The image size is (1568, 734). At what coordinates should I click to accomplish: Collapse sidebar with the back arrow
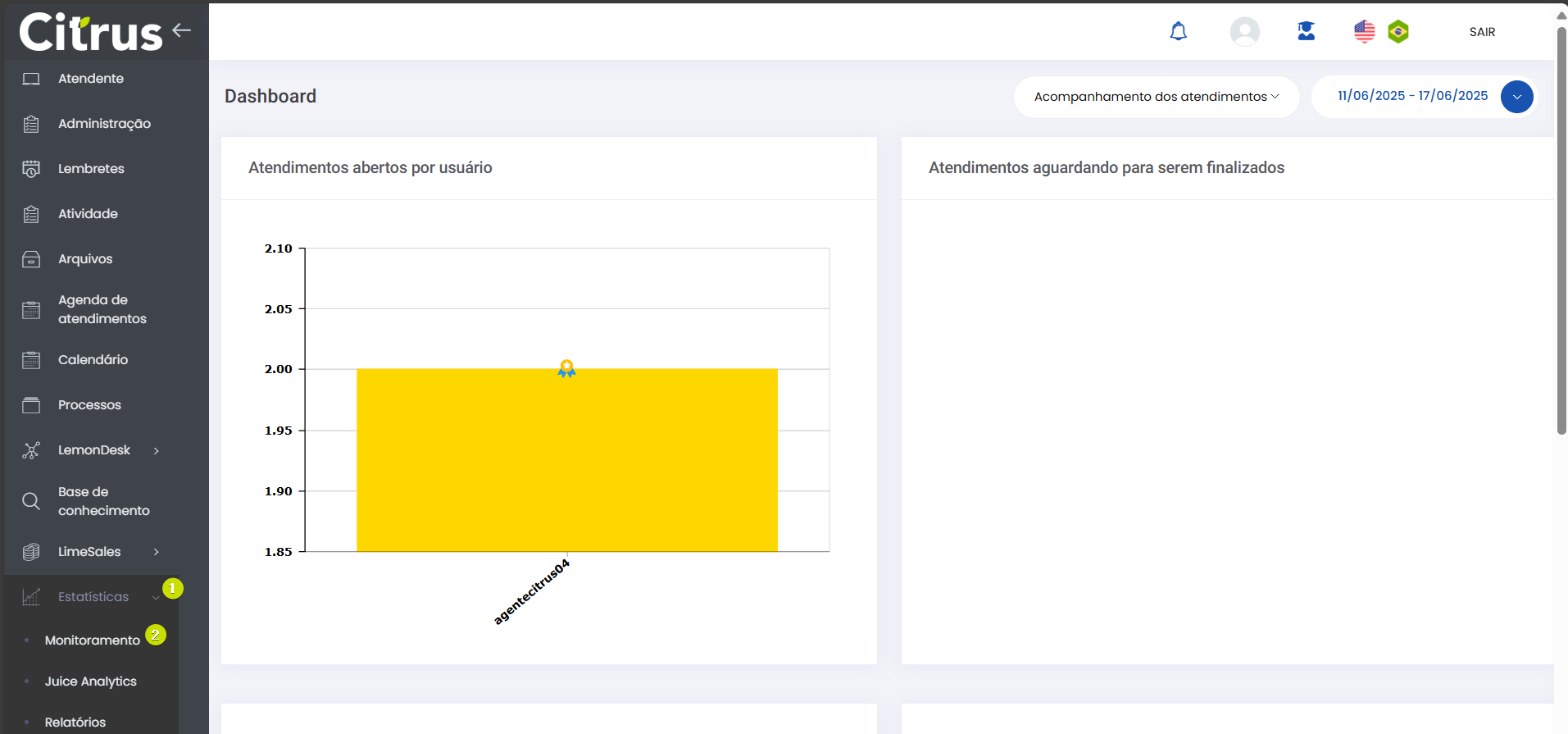pyautogui.click(x=181, y=30)
